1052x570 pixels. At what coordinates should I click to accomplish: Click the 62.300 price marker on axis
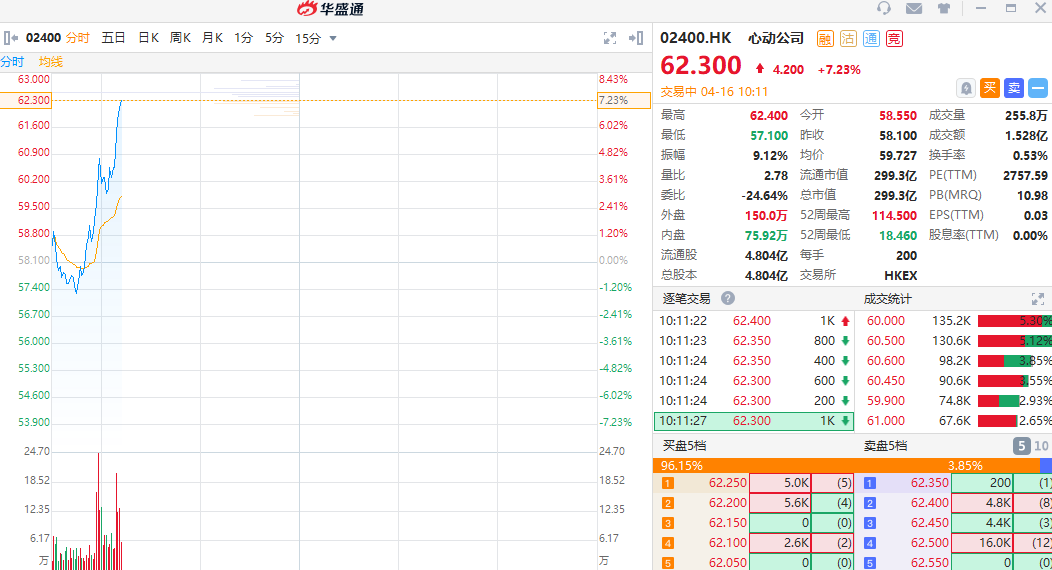pos(25,101)
